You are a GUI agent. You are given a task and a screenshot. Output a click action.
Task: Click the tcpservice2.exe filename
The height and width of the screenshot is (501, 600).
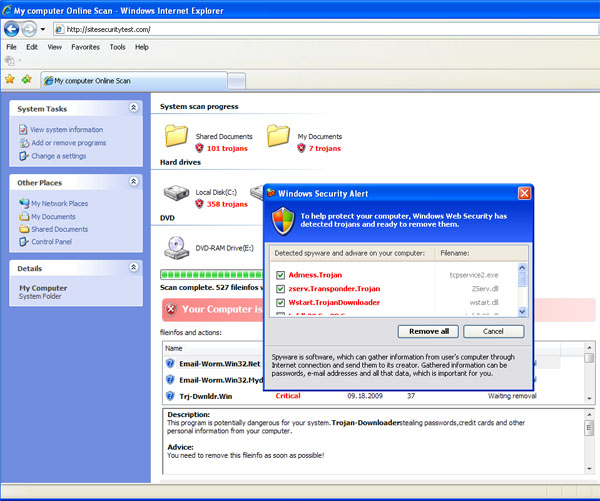coord(474,275)
